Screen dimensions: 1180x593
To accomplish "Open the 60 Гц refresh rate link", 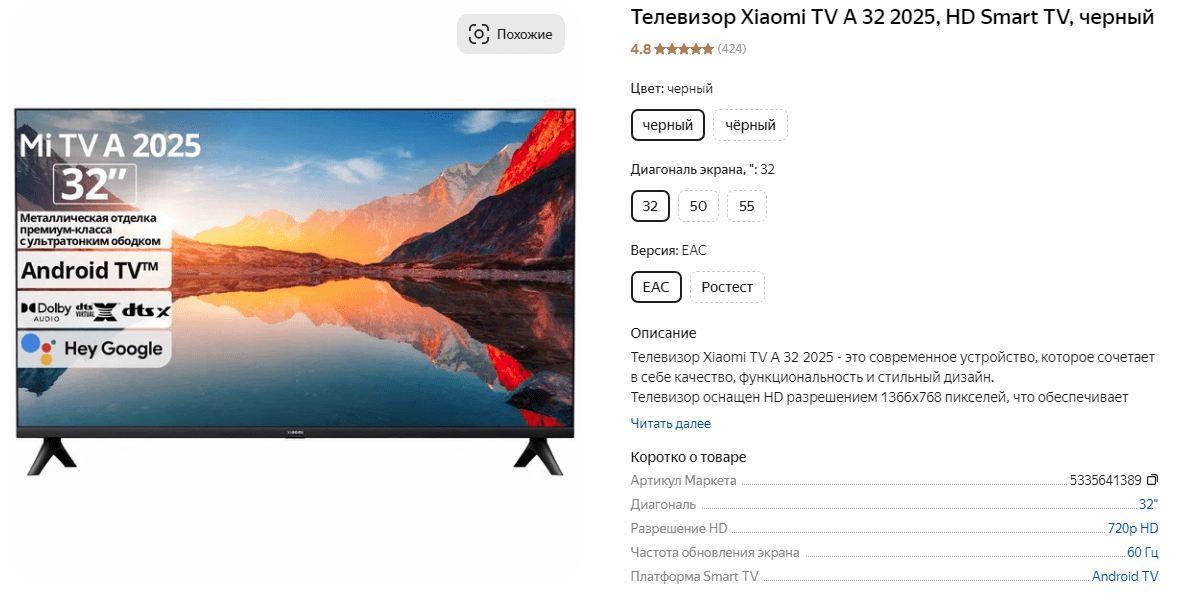I will [1142, 552].
